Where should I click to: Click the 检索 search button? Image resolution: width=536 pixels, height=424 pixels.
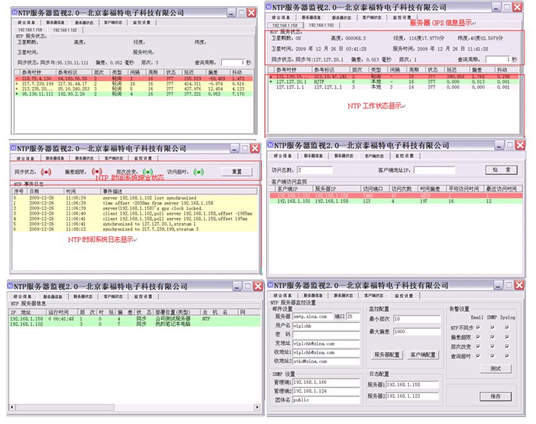[x=501, y=170]
